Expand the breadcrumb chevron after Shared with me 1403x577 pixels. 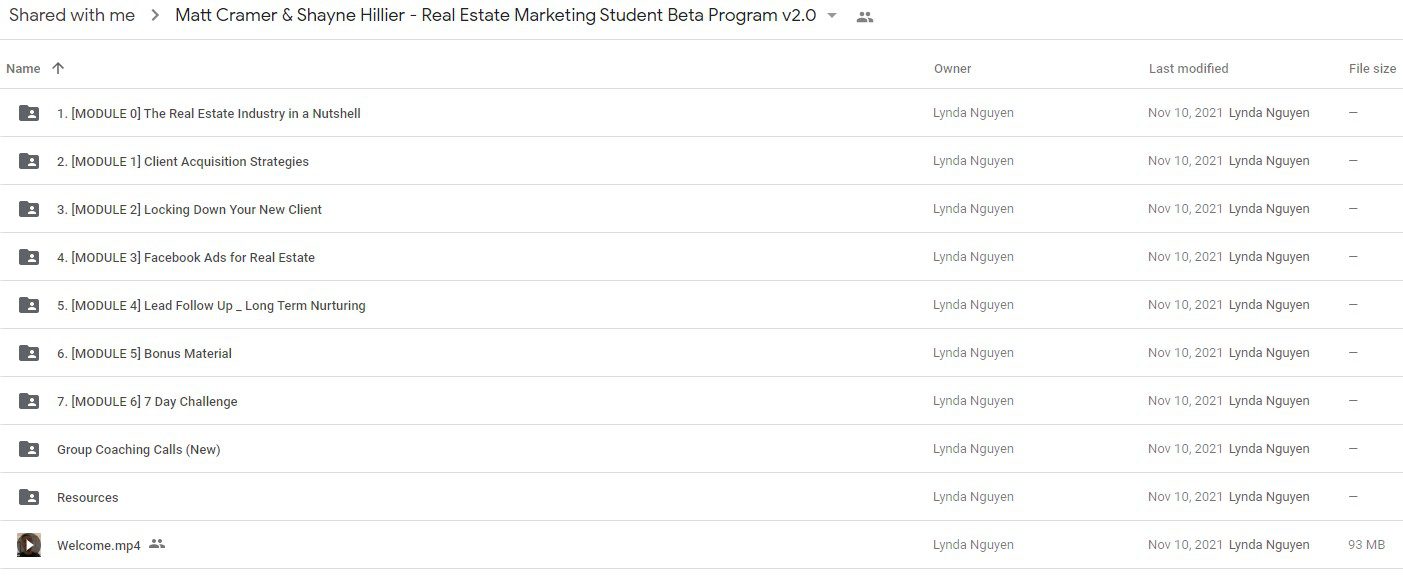click(x=155, y=16)
